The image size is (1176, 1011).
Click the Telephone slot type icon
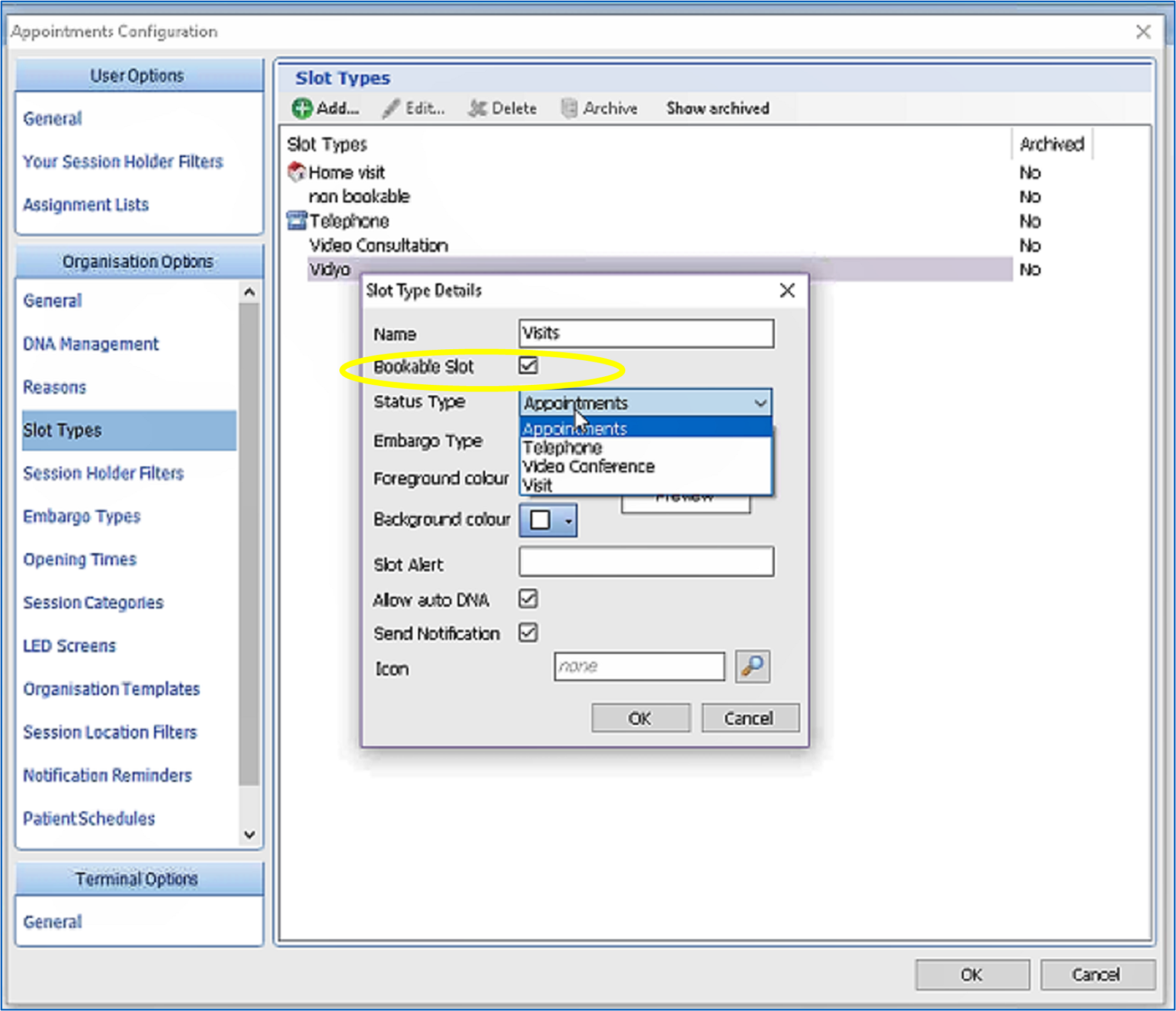point(296,221)
